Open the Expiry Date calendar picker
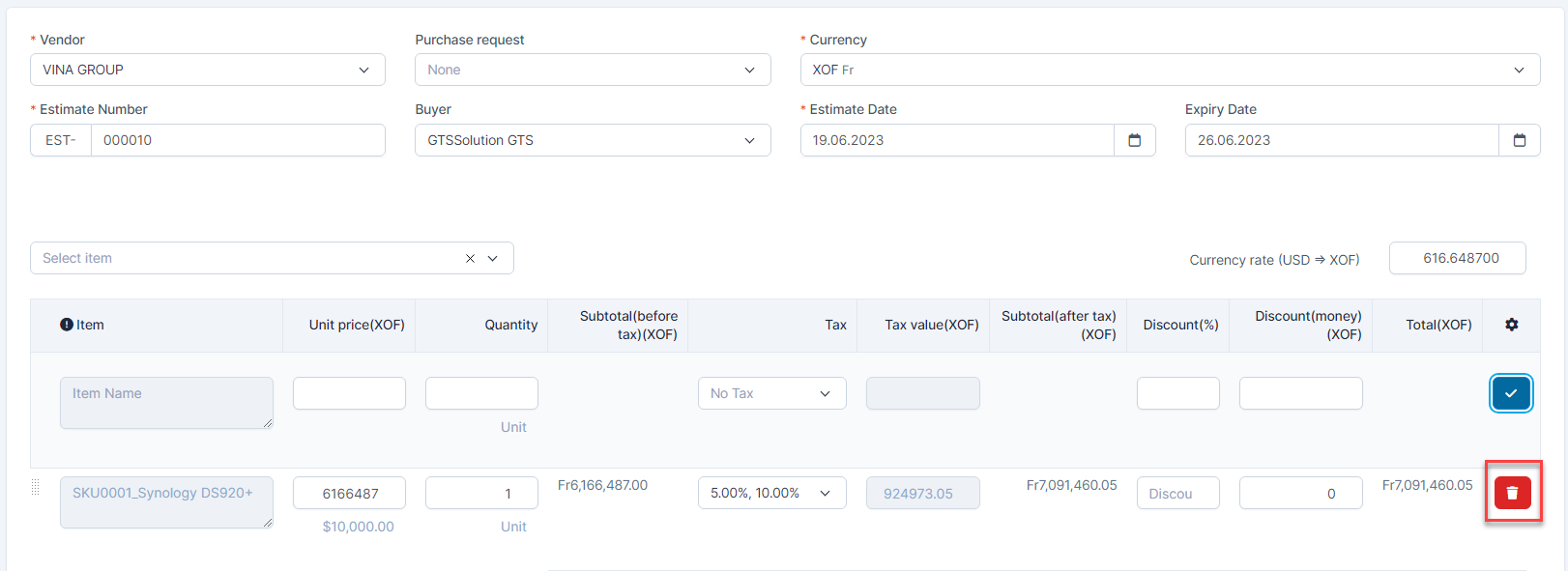The height and width of the screenshot is (571, 1568). pyautogui.click(x=1519, y=140)
